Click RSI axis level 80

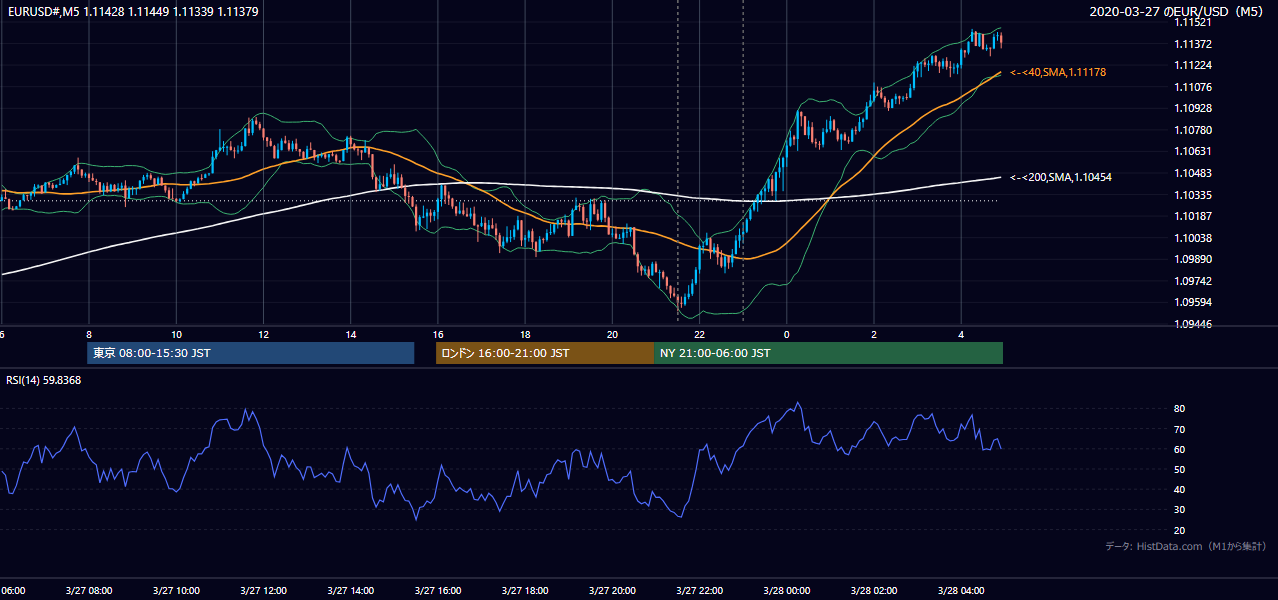click(1179, 409)
